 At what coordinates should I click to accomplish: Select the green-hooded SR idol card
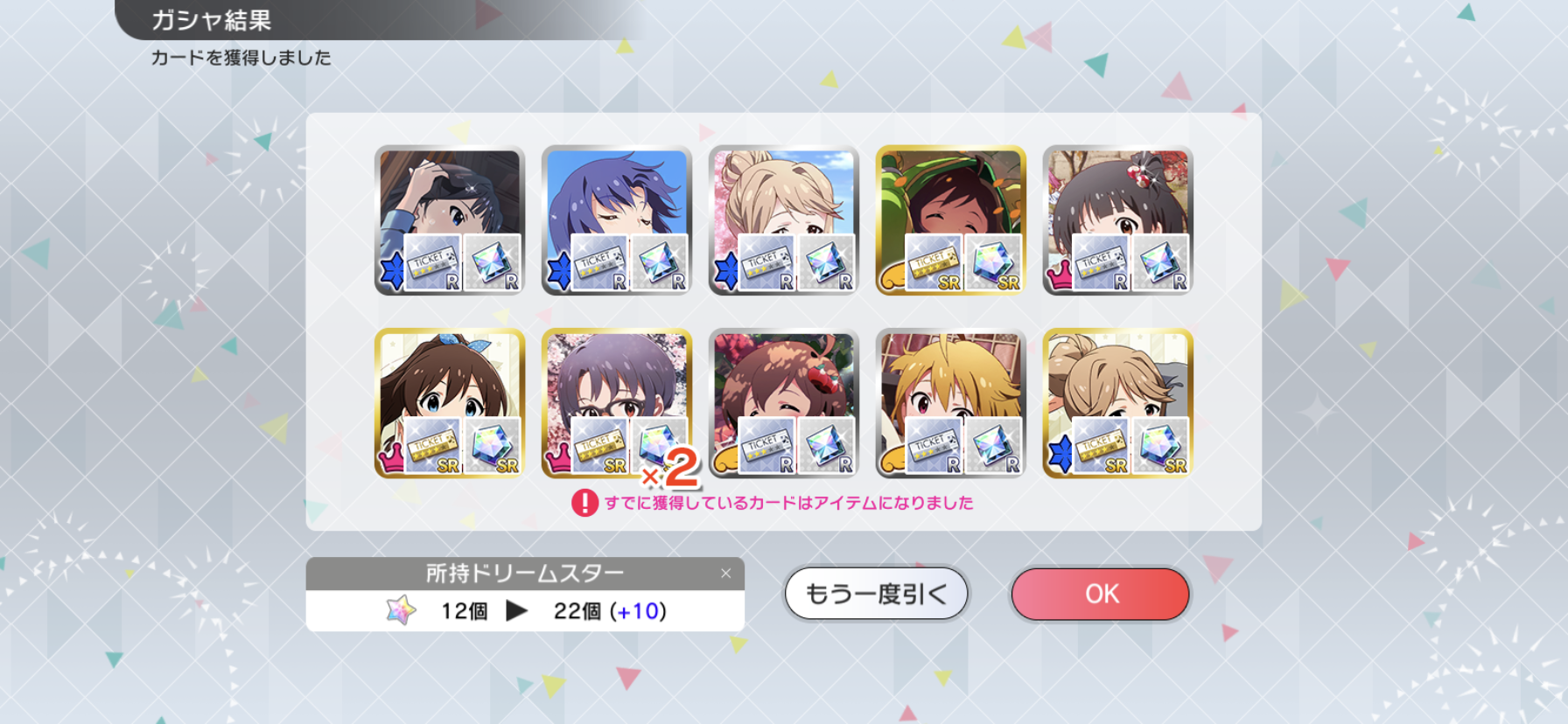[x=951, y=219]
